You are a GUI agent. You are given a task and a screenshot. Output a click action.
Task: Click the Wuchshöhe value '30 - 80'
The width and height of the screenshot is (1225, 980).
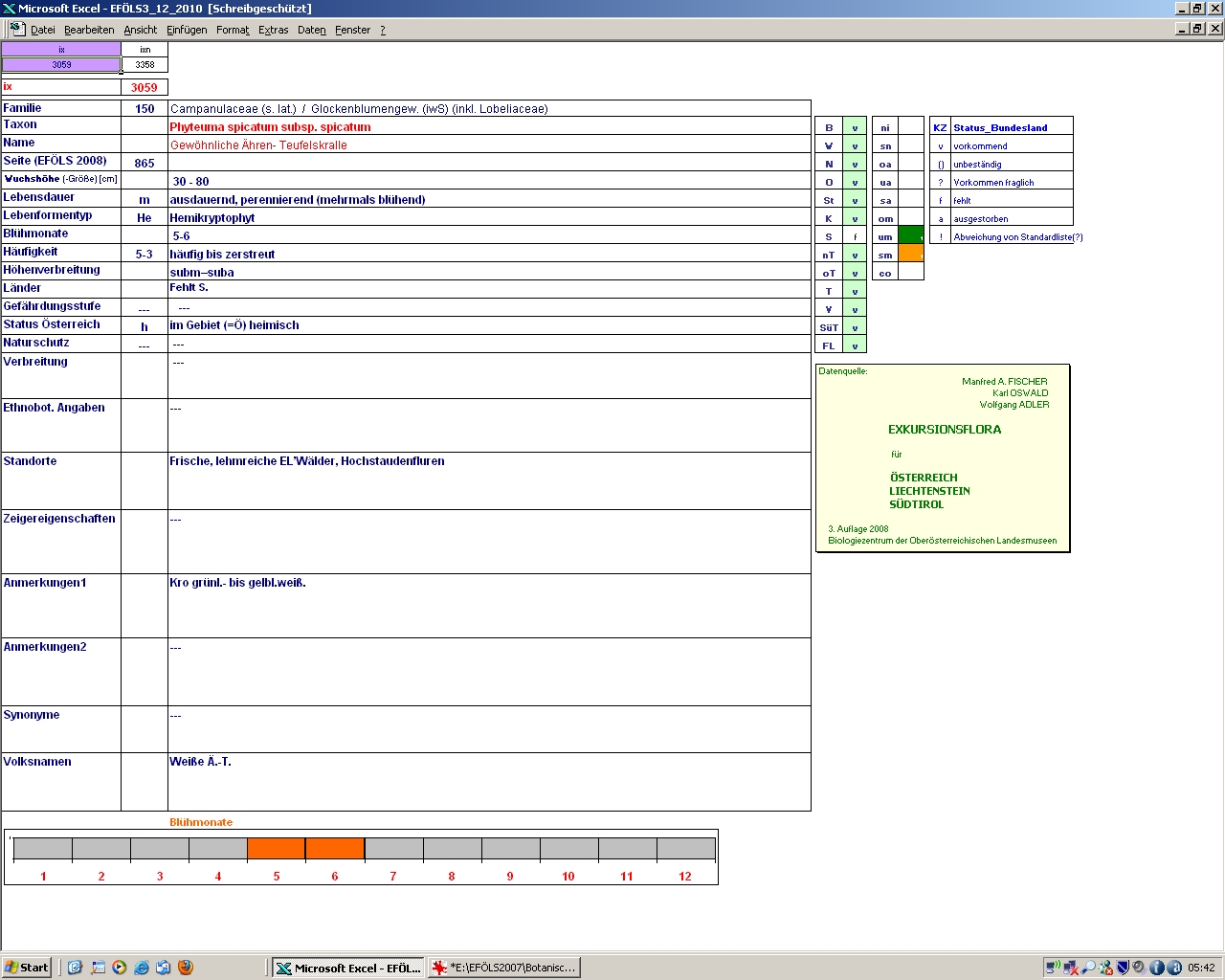(x=190, y=182)
